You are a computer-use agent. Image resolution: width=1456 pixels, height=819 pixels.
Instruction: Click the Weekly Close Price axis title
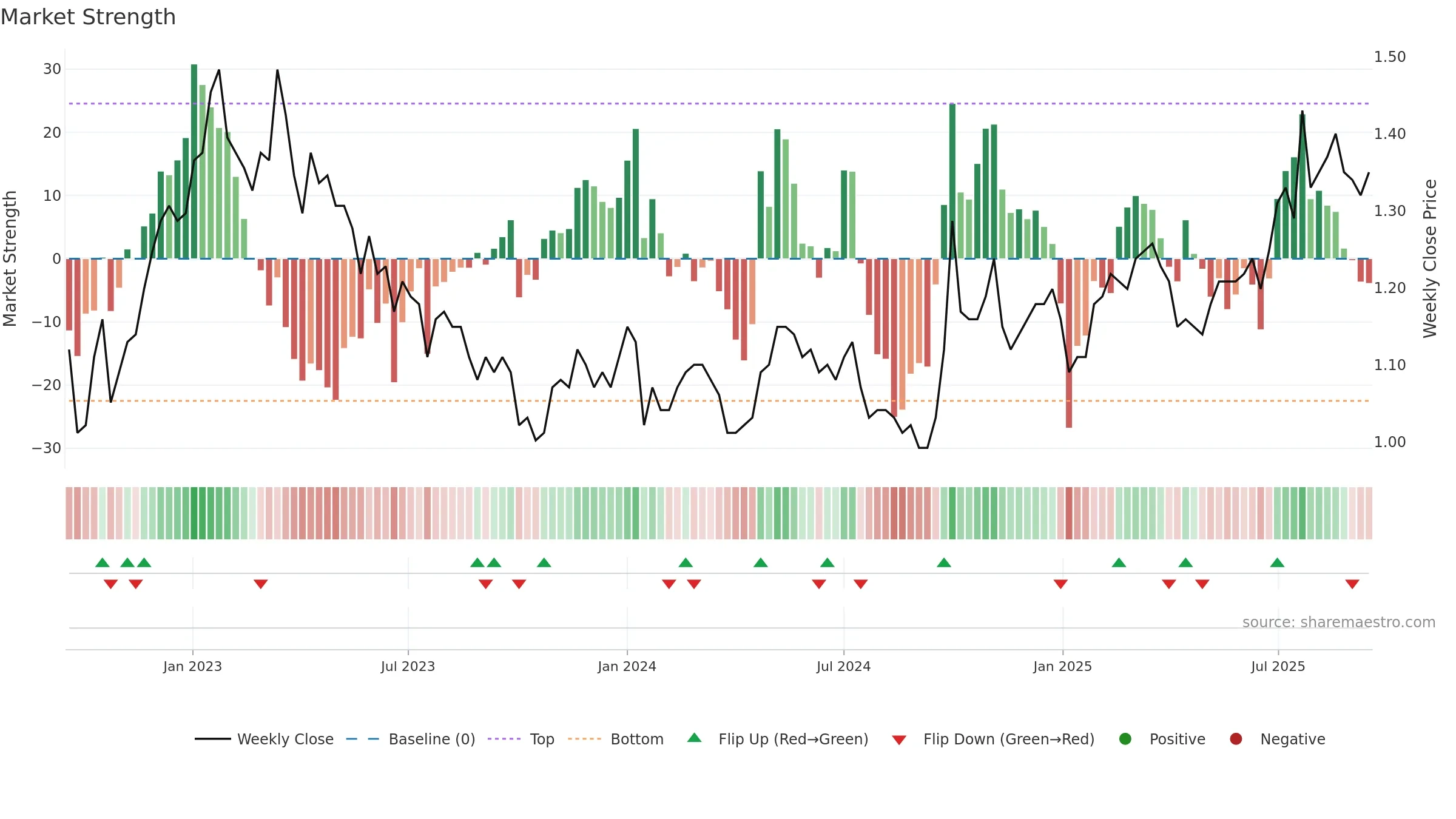click(x=1430, y=258)
